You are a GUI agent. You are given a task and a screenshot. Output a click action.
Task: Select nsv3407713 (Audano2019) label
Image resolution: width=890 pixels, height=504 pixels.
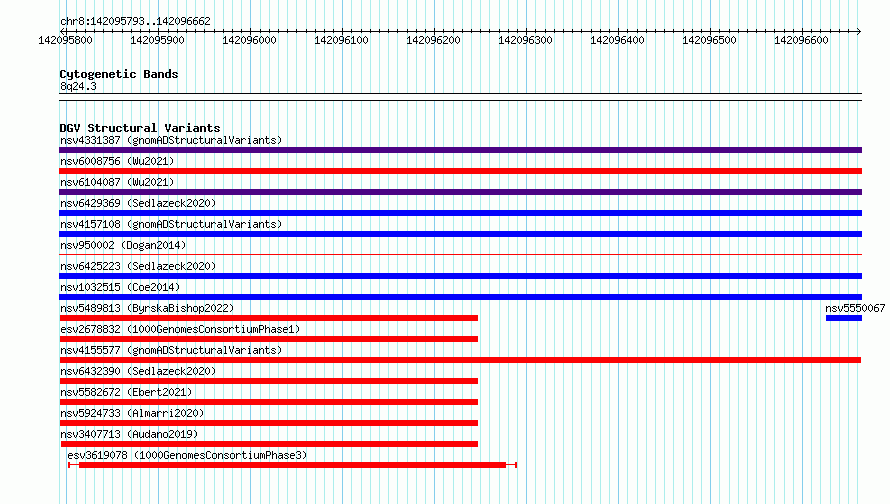coord(129,434)
